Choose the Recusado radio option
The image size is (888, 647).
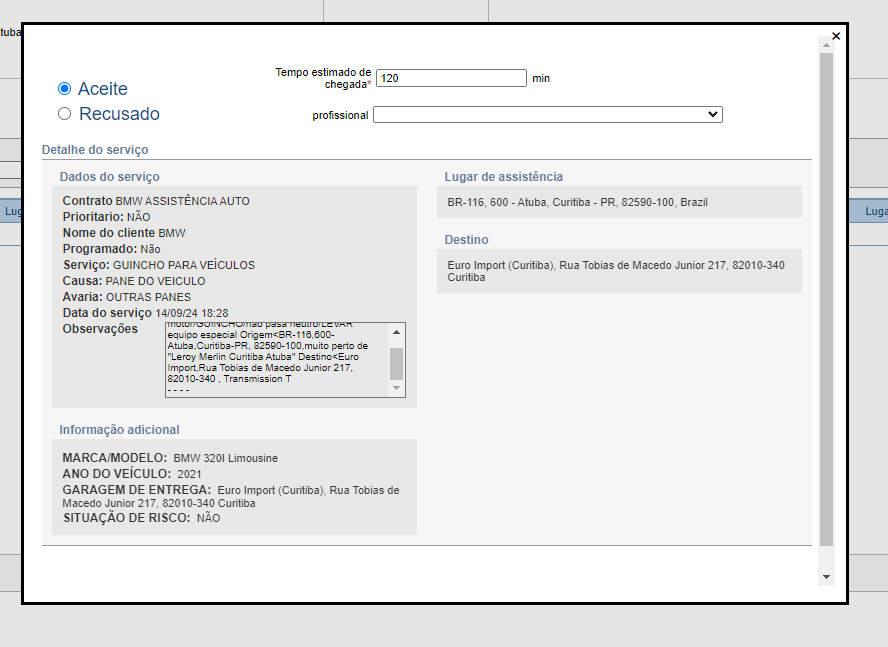pos(65,114)
